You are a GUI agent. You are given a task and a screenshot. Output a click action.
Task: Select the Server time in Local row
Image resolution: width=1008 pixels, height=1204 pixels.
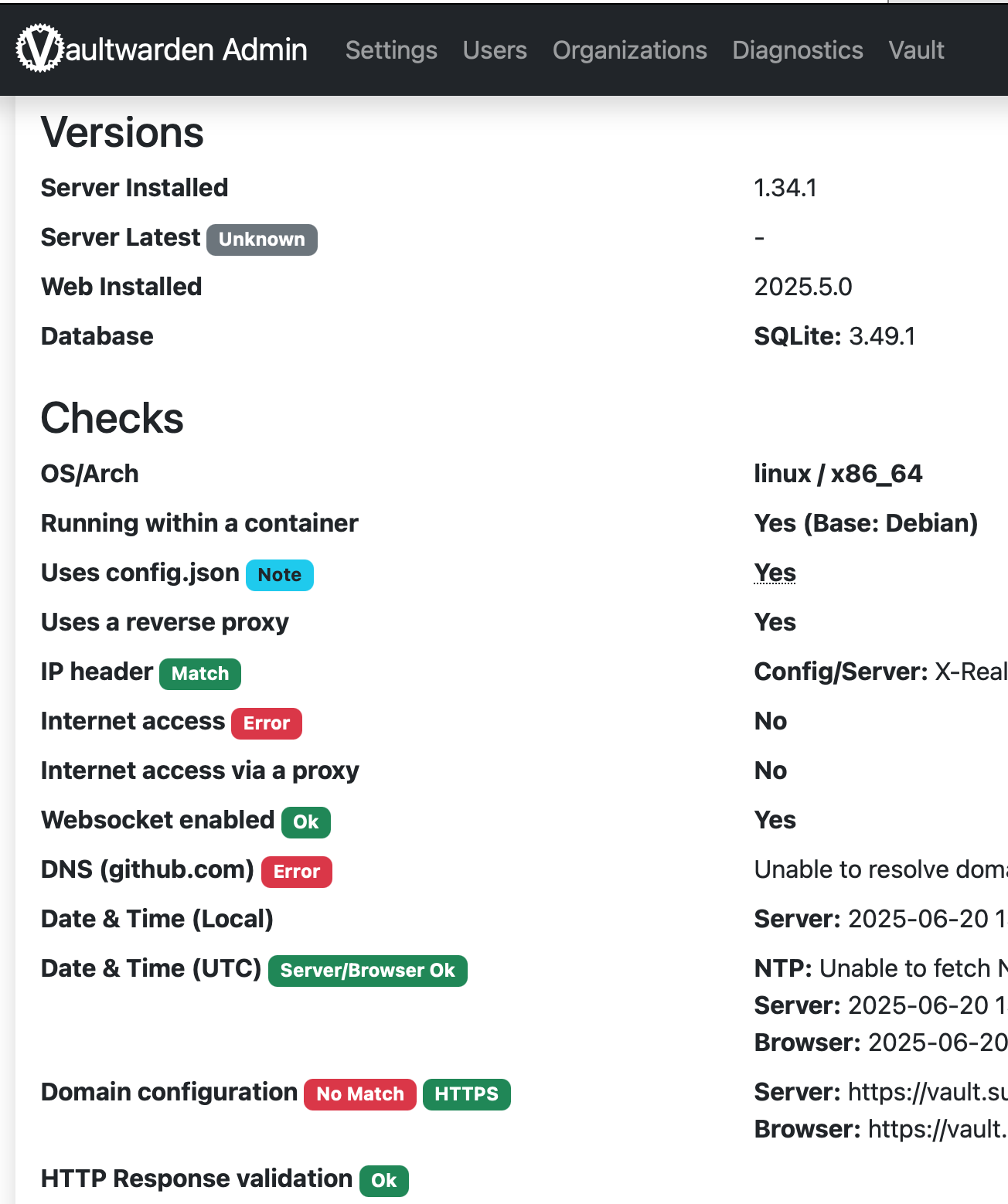[x=881, y=919]
